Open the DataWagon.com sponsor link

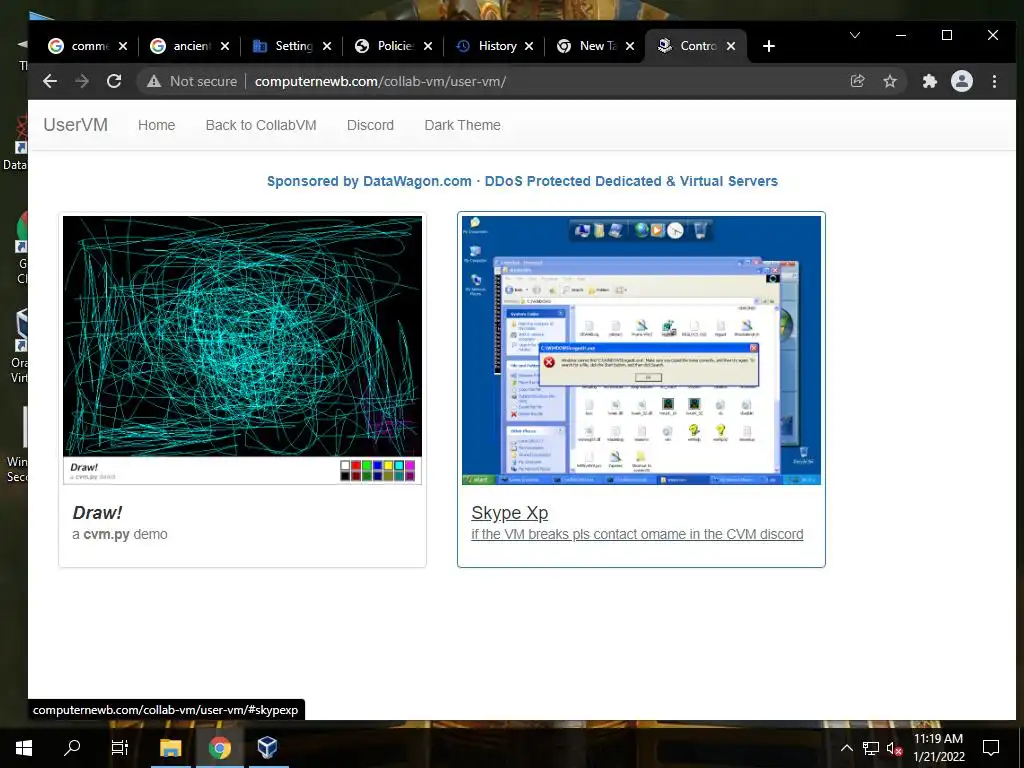[522, 181]
